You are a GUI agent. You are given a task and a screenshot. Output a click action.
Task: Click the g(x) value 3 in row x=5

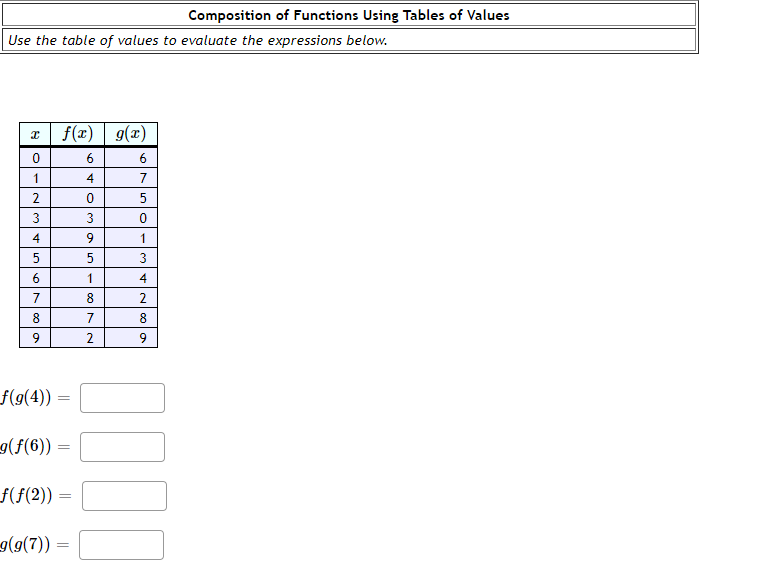tap(143, 258)
